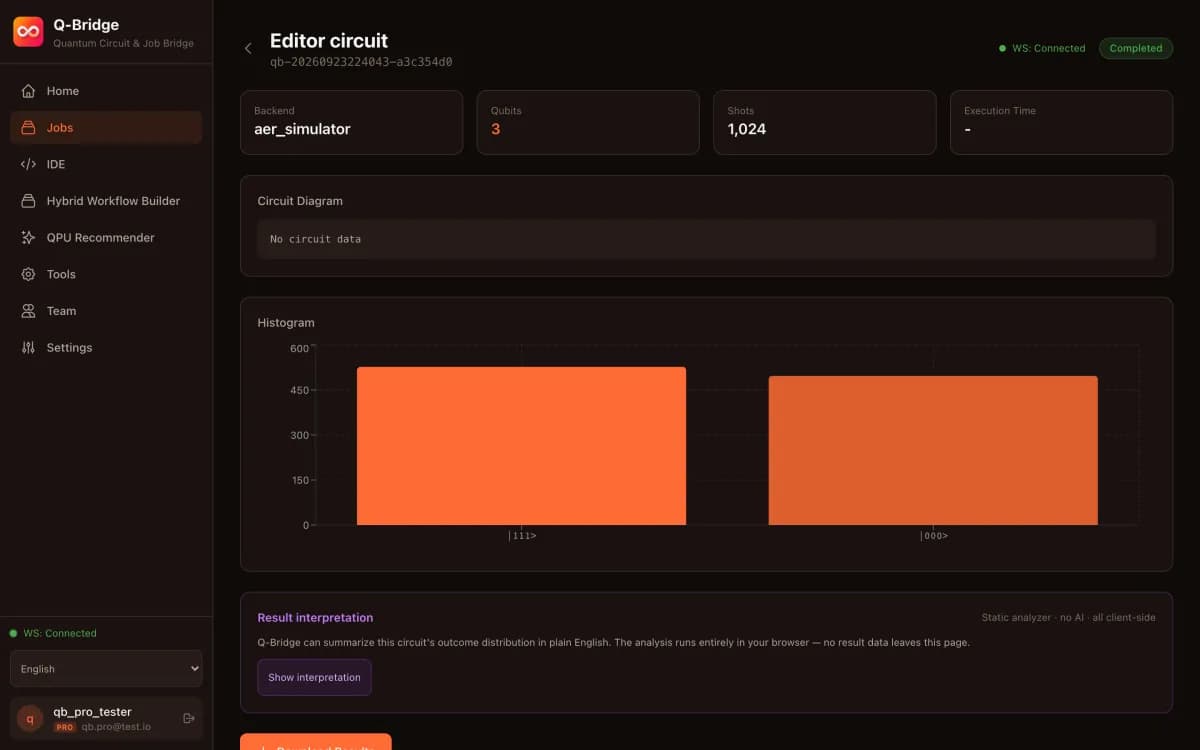Click the Histogram section heading
Image resolution: width=1200 pixels, height=750 pixels.
click(x=286, y=323)
